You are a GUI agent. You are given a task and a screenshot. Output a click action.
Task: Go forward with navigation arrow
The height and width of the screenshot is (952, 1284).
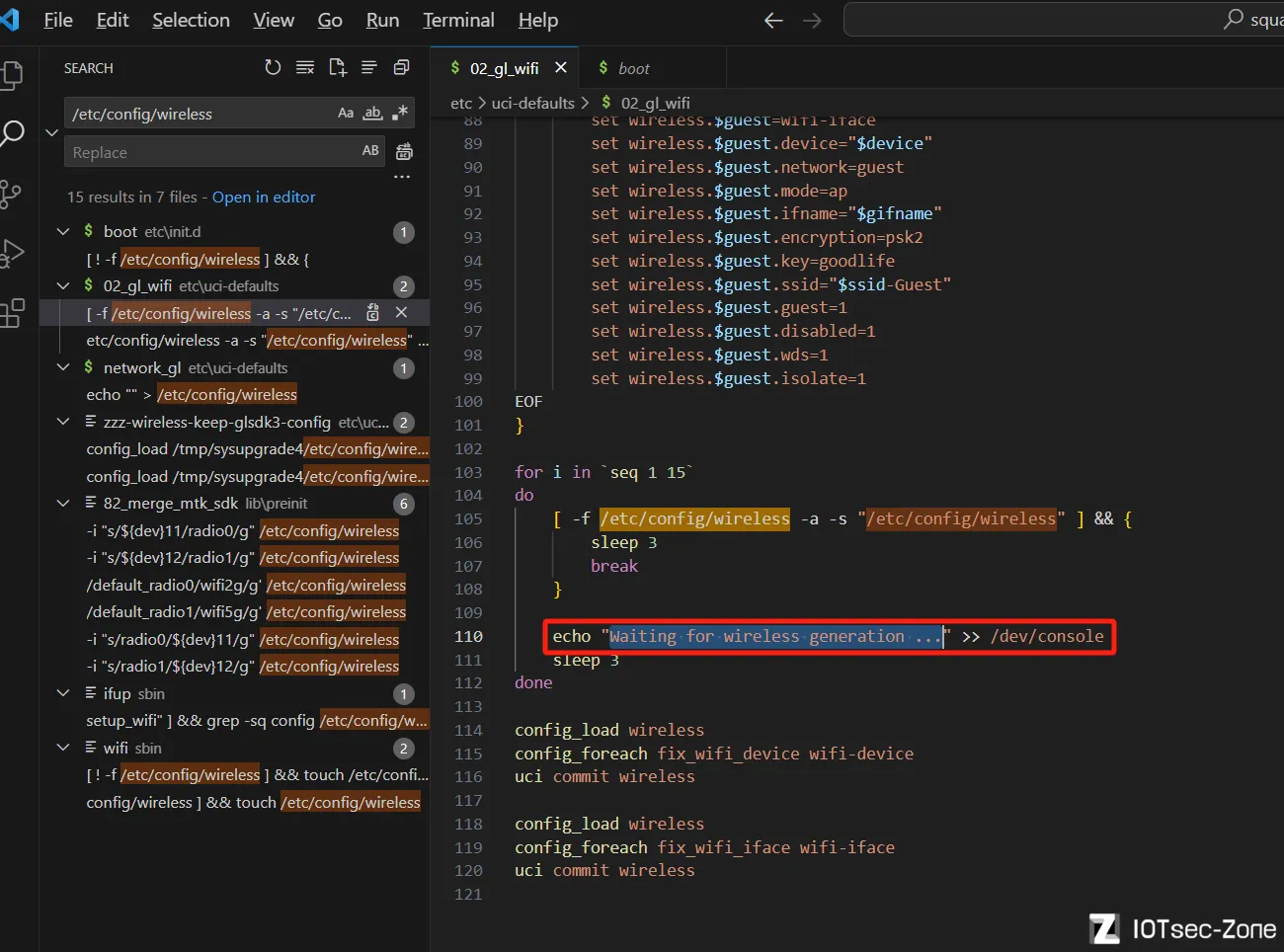coord(812,21)
